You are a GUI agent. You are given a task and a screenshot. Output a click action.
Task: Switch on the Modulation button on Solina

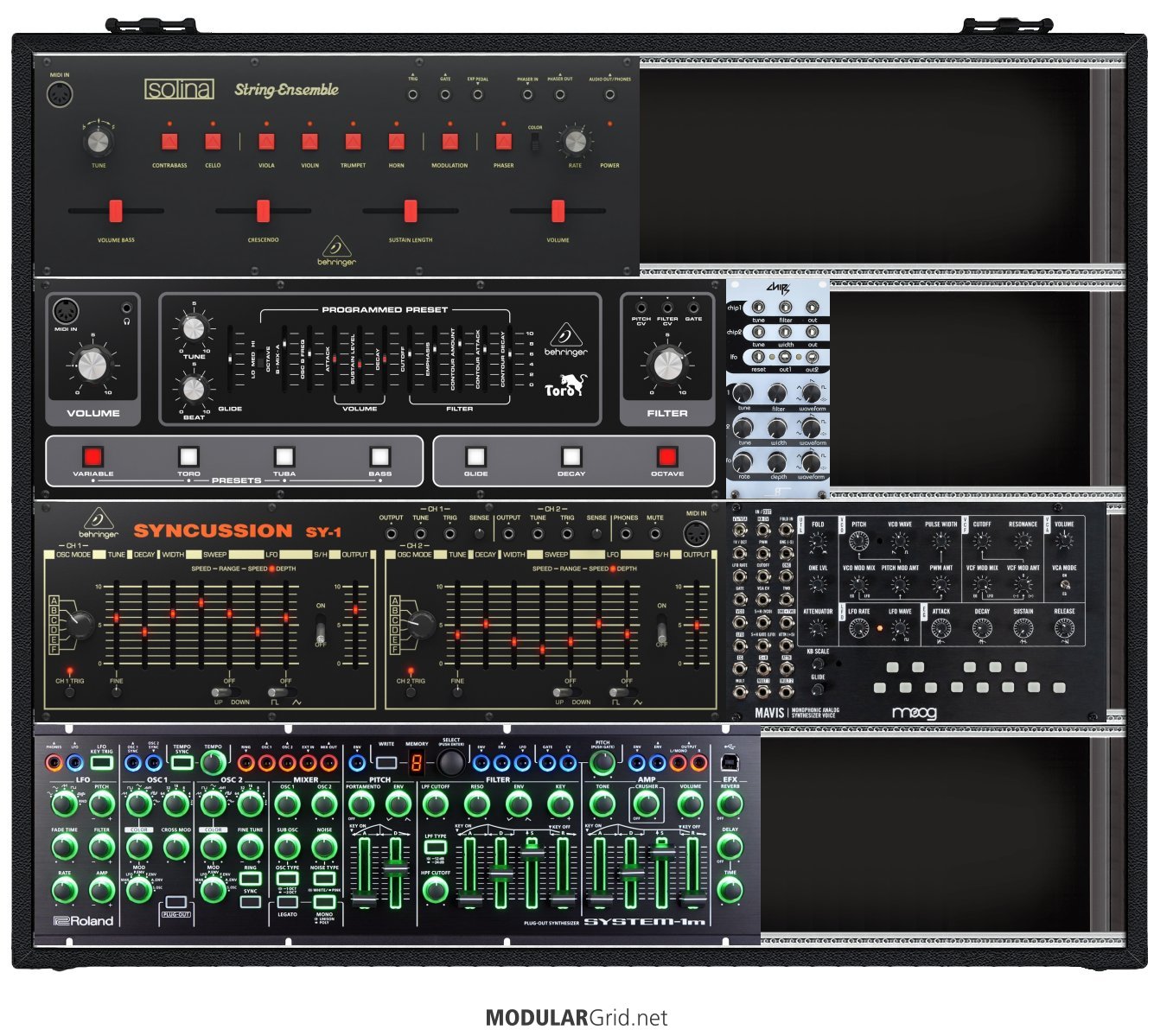449,142
